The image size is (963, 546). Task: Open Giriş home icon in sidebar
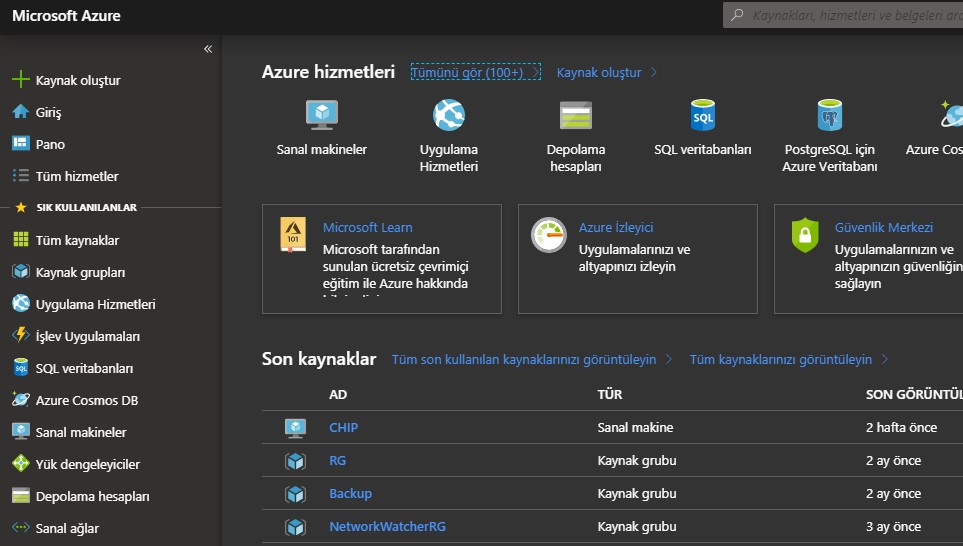(20, 111)
